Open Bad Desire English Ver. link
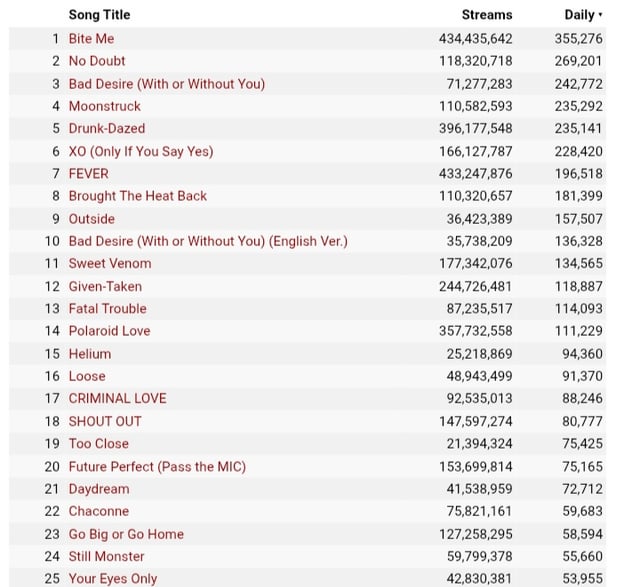640x587 pixels. (x=207, y=241)
